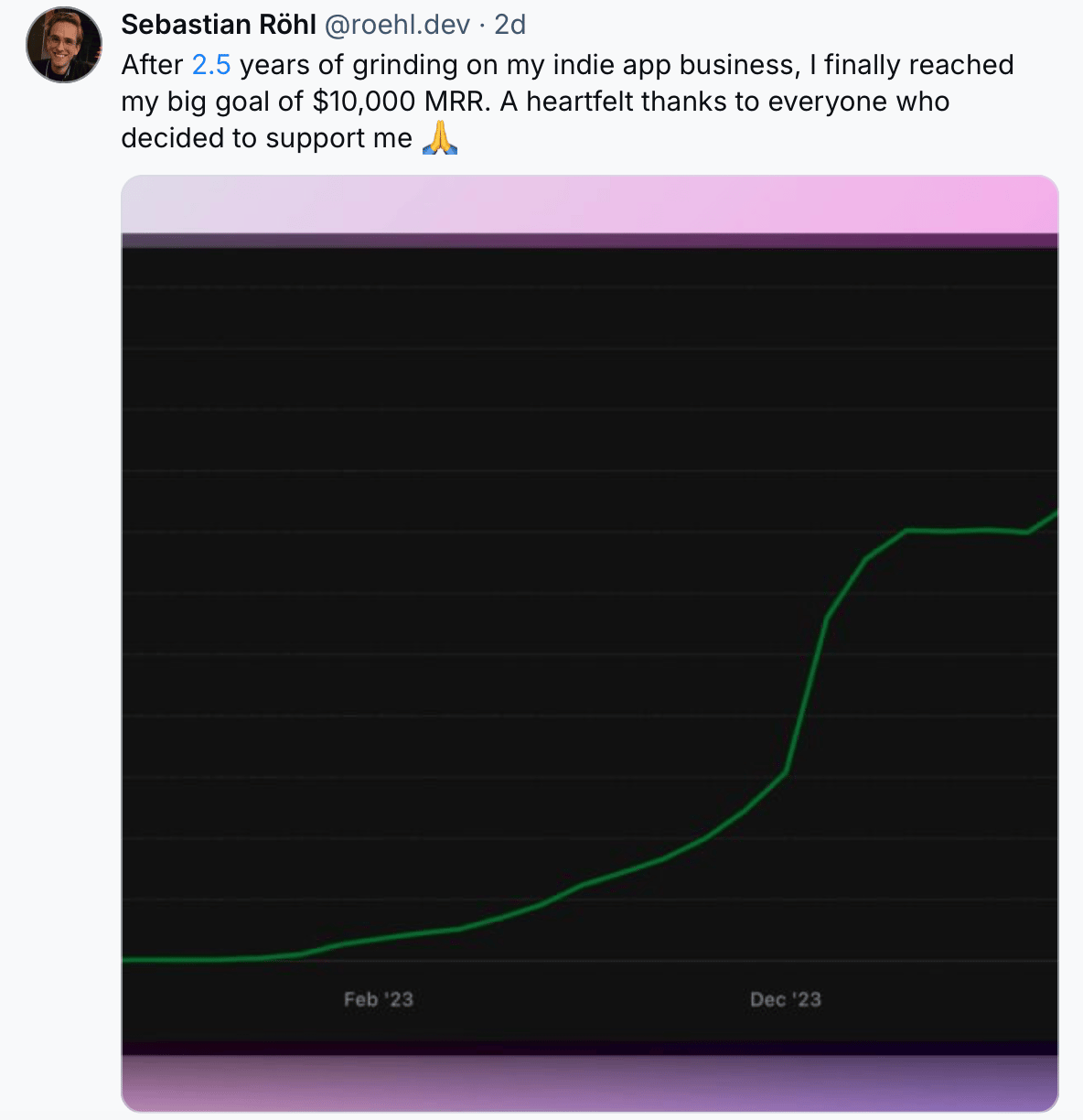The image size is (1083, 1120).
Task: Click the praying hands emoji
Action: 441,137
